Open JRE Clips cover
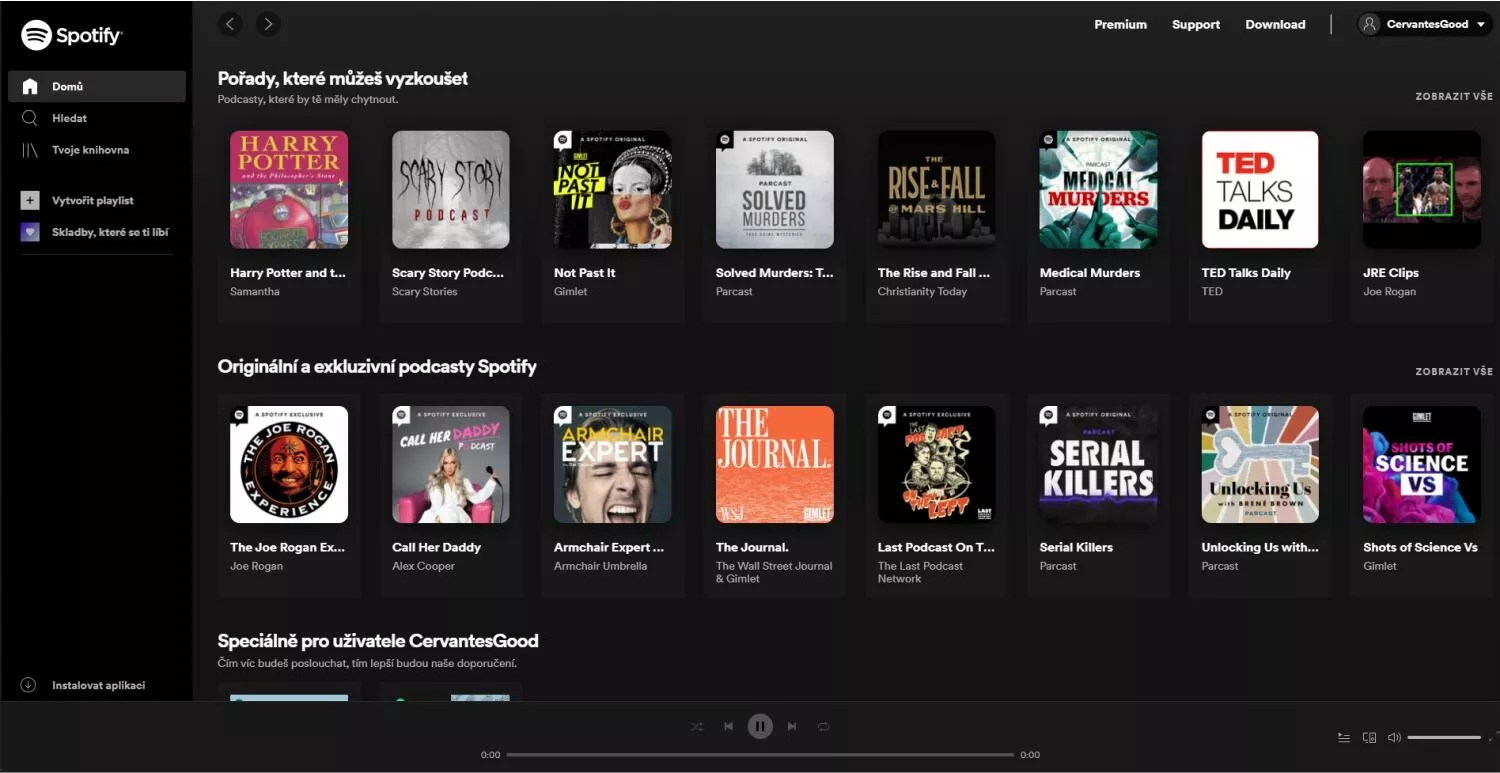Image resolution: width=1500 pixels, height=773 pixels. pos(1422,189)
